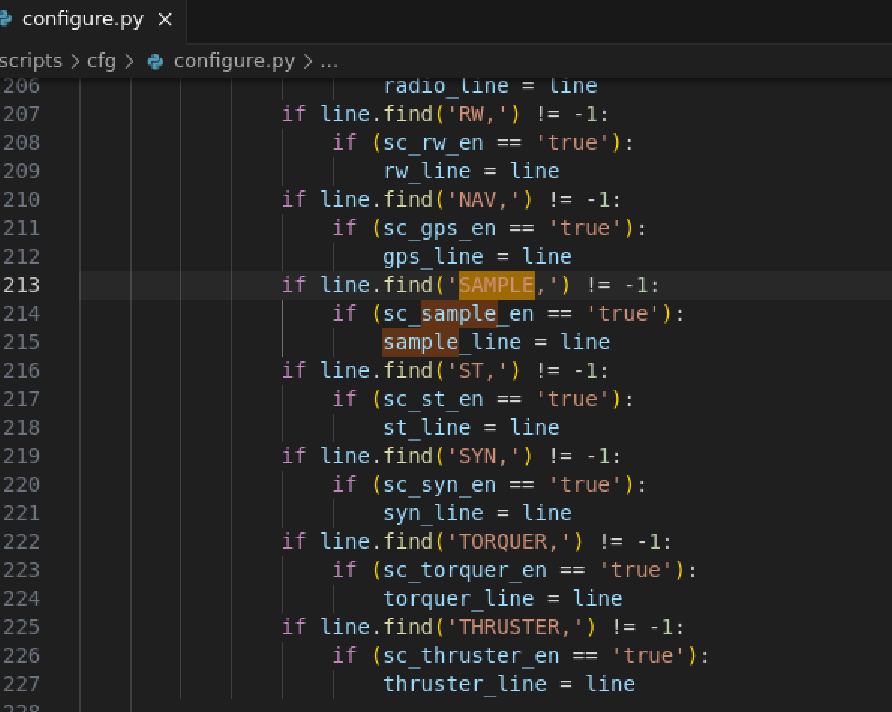The width and height of the screenshot is (892, 712).
Task: Select the configure.py editor tab
Action: (92, 20)
